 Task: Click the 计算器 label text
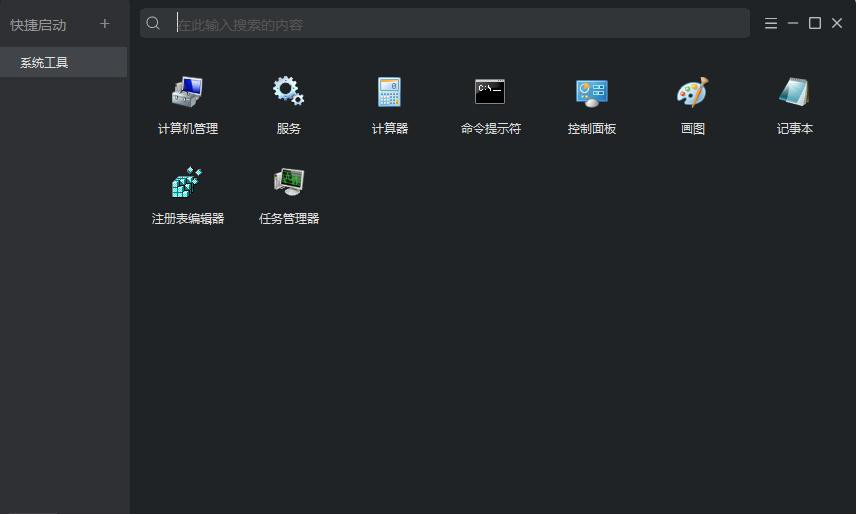pos(390,129)
